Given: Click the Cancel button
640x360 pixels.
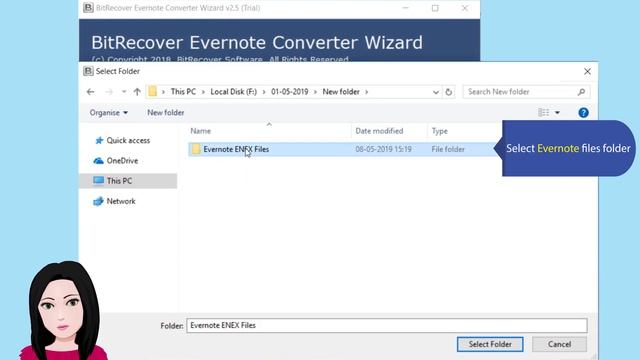Looking at the screenshot, I should (x=559, y=344).
